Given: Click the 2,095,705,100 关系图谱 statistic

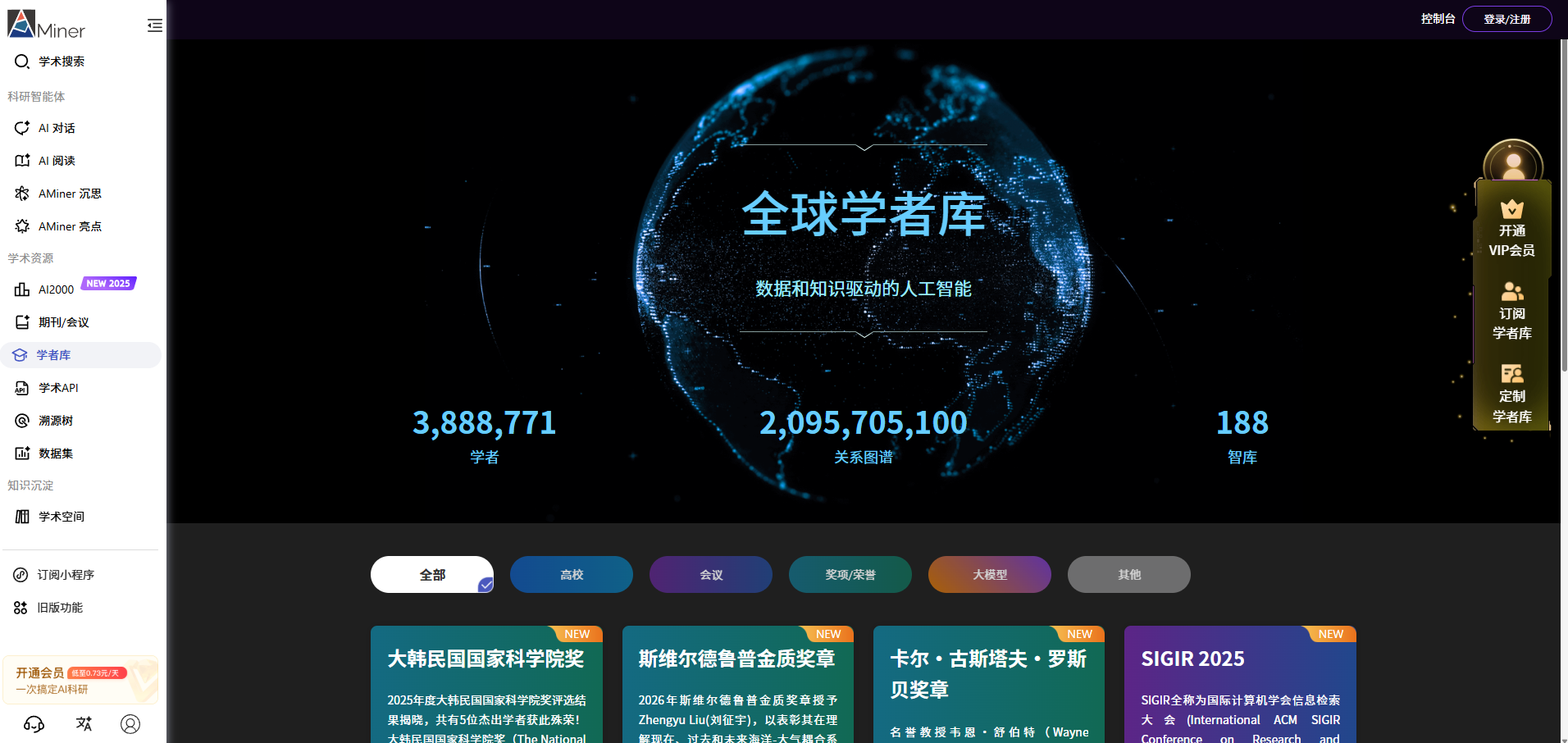Looking at the screenshot, I should click(x=864, y=436).
